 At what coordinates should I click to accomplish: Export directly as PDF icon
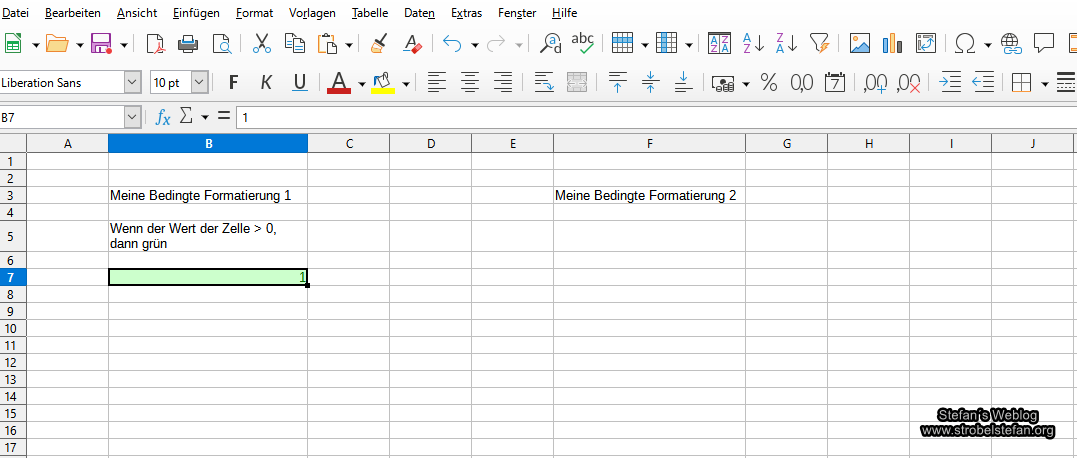click(x=157, y=44)
